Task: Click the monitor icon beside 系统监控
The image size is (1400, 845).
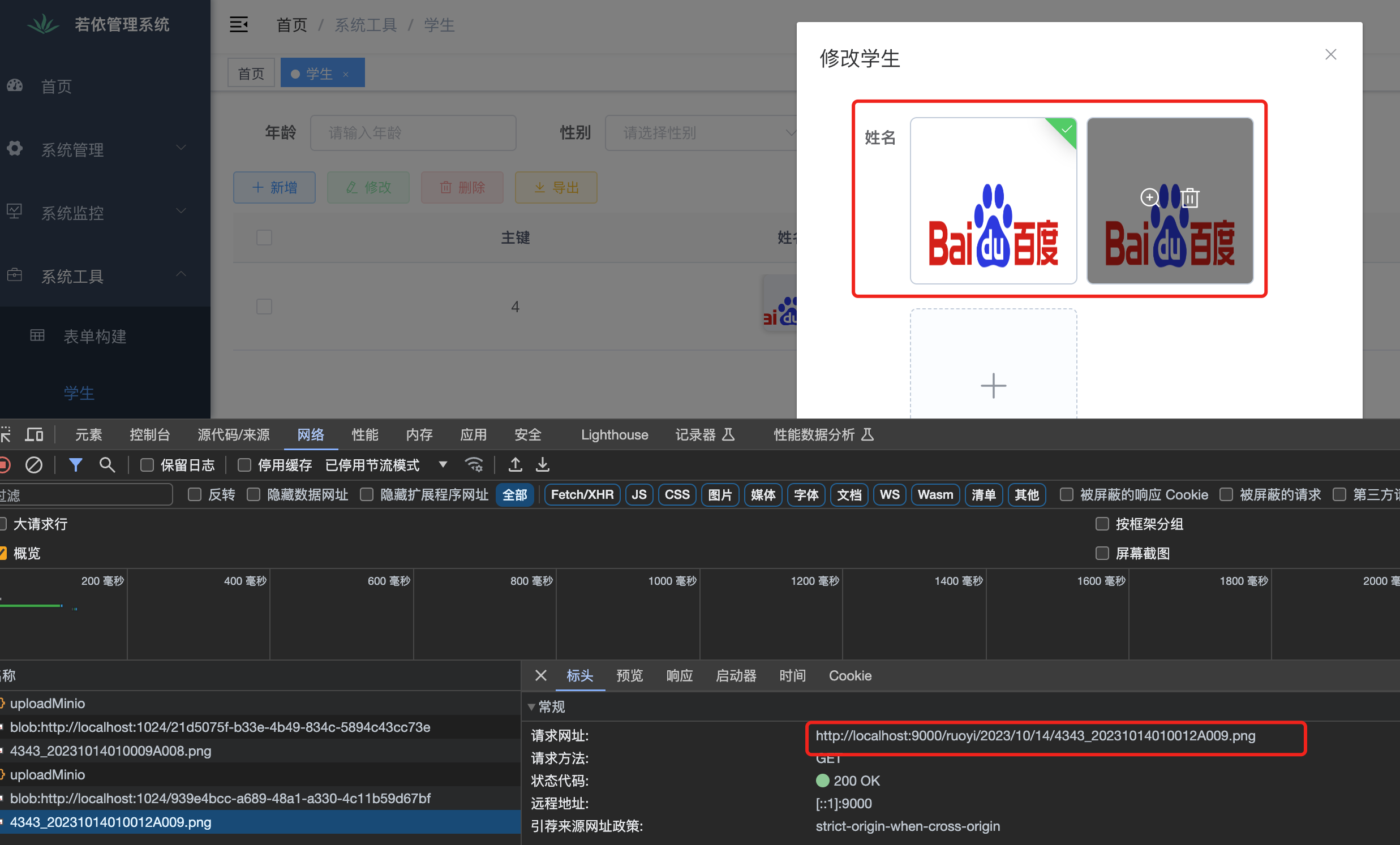Action: click(x=15, y=212)
